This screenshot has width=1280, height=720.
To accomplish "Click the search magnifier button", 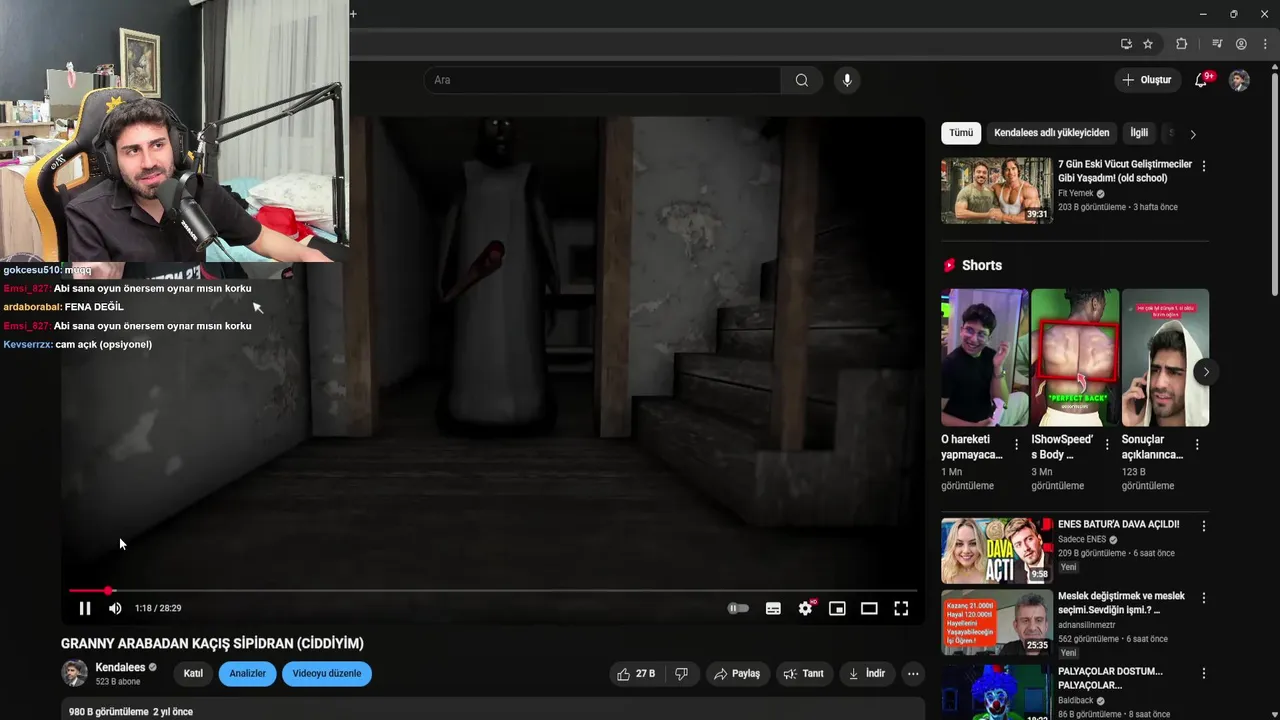I will (x=802, y=80).
